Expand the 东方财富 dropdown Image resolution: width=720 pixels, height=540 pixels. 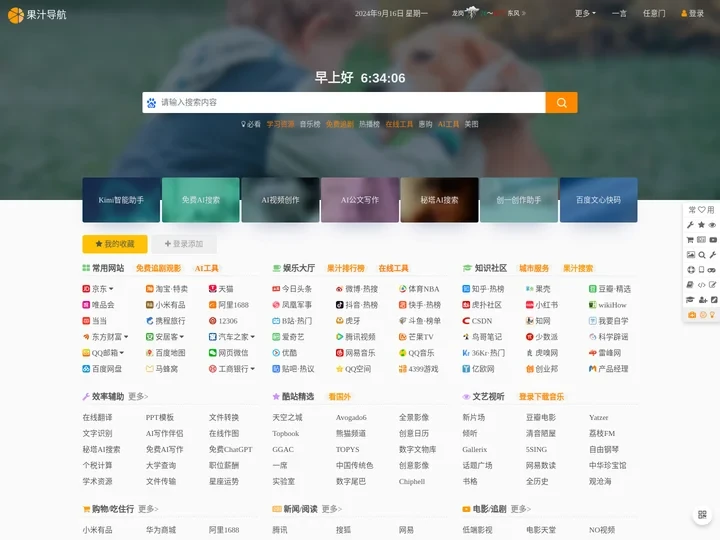coord(126,337)
